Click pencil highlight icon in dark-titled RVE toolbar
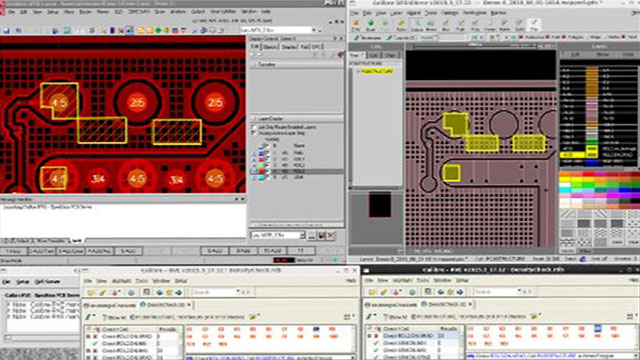 click(383, 292)
